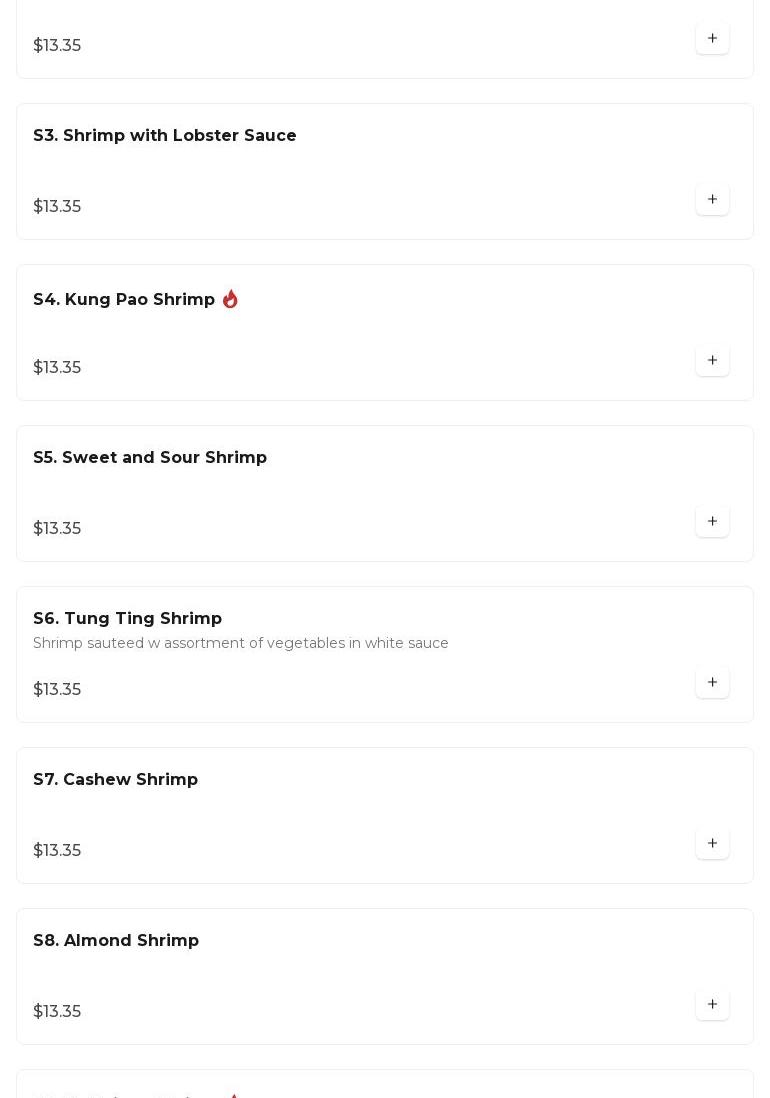This screenshot has height=1098, width=770.
Task: Click plus button on the card above S3
Action: [712, 38]
